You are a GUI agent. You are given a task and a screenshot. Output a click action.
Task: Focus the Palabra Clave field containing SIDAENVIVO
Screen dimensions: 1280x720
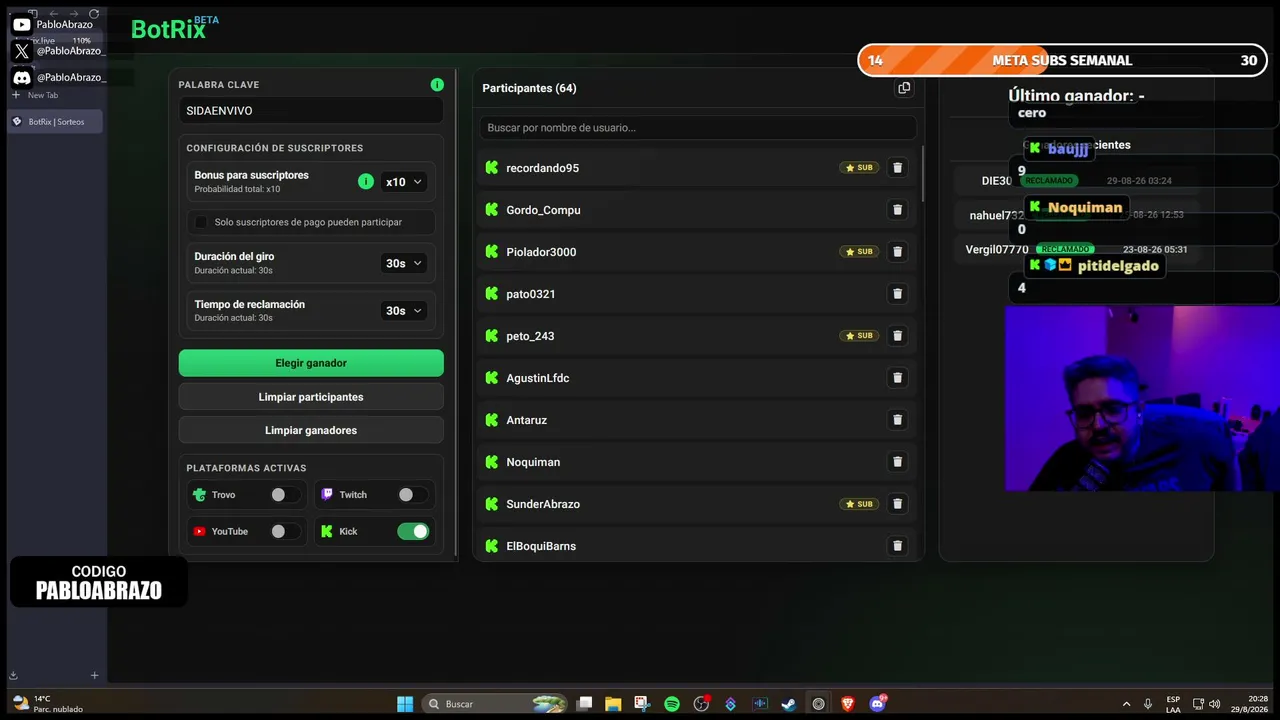click(x=311, y=111)
